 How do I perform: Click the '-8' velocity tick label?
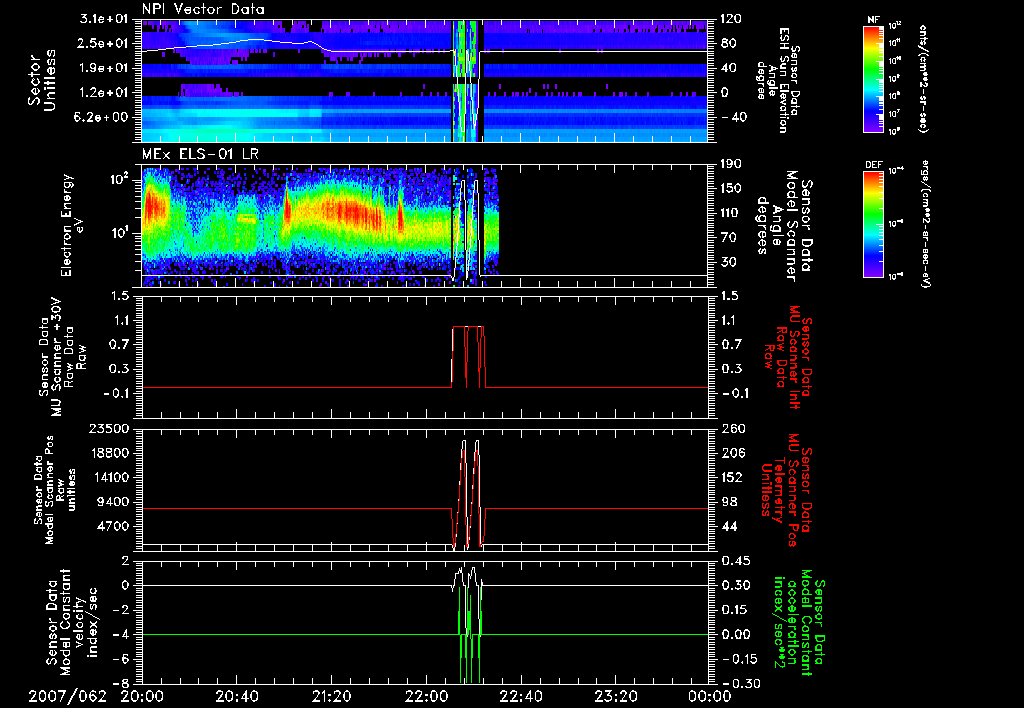123,684
